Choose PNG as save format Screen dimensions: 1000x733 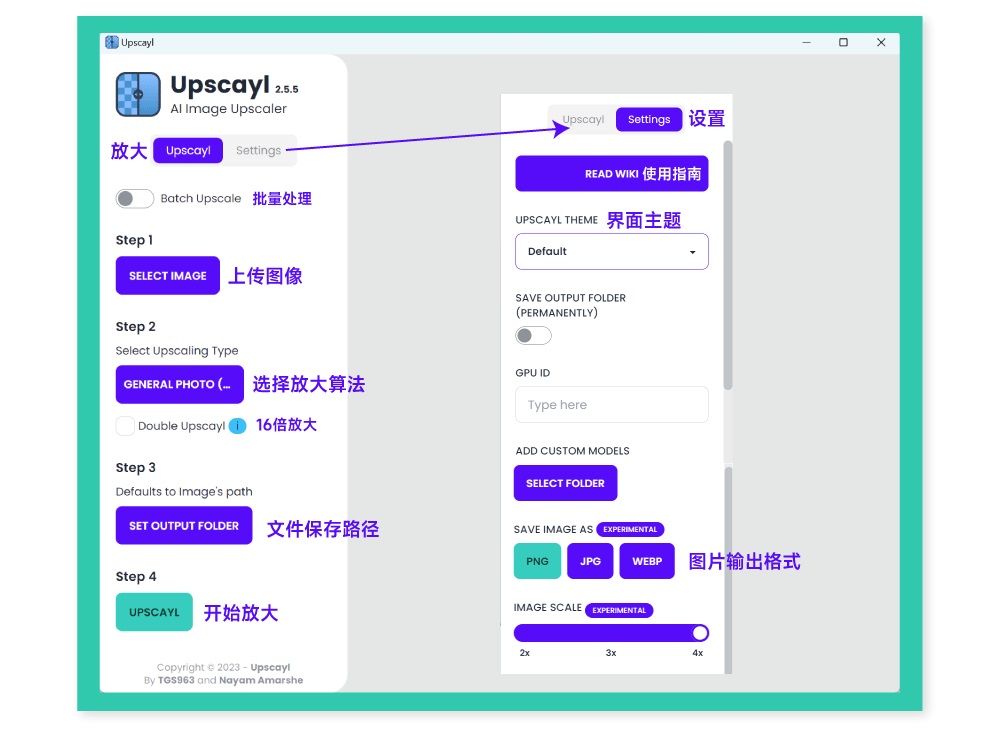tap(537, 561)
